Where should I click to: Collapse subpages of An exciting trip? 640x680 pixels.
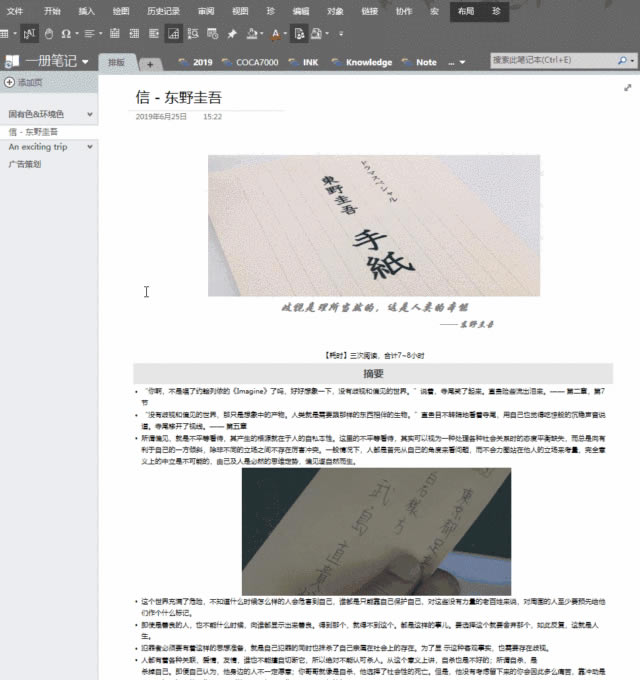90,147
